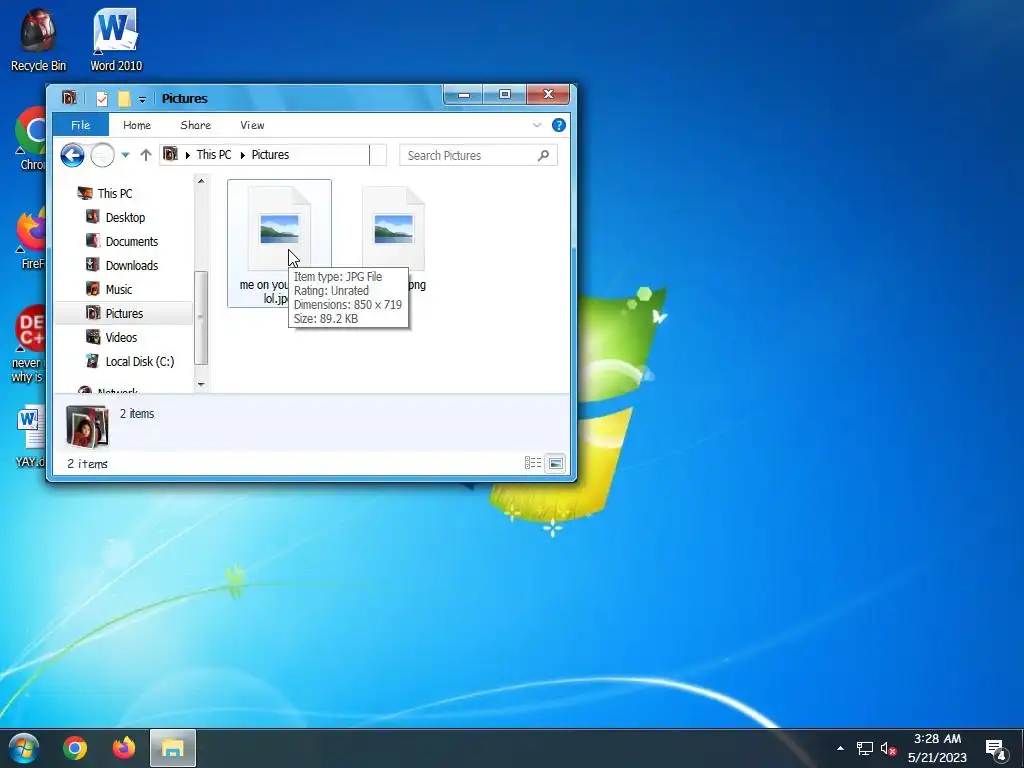Expand the breadcrumb arrow after This PC
Image resolution: width=1024 pixels, height=768 pixels.
tap(242, 155)
